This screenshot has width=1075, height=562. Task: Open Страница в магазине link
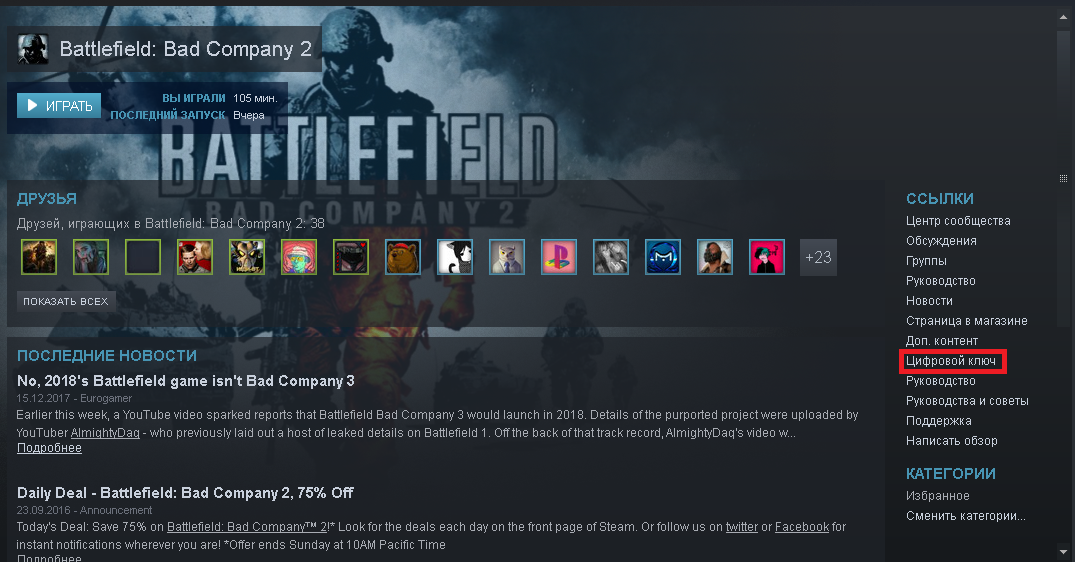click(x=966, y=321)
